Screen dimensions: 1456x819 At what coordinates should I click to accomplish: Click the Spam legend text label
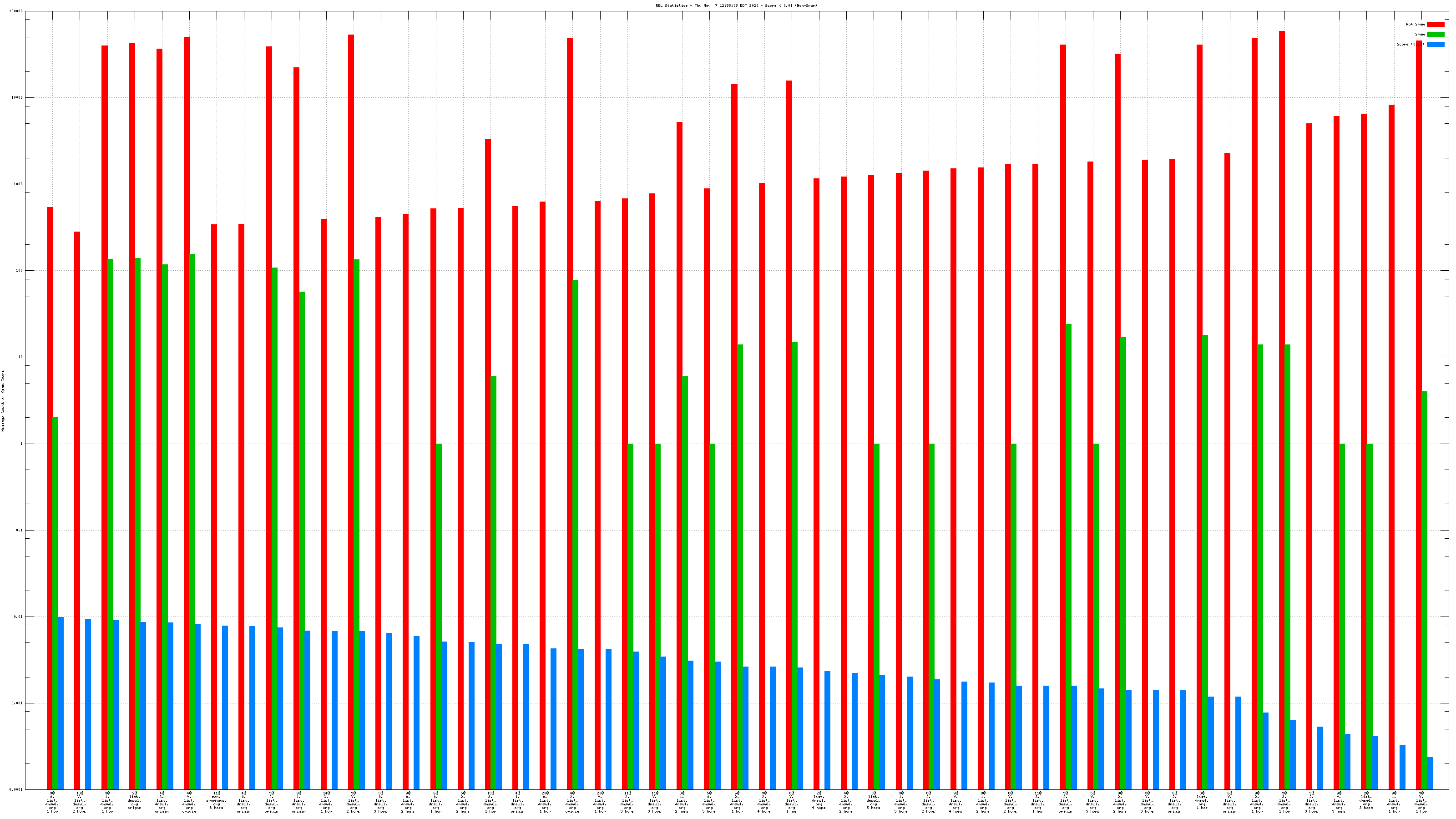1420,35
